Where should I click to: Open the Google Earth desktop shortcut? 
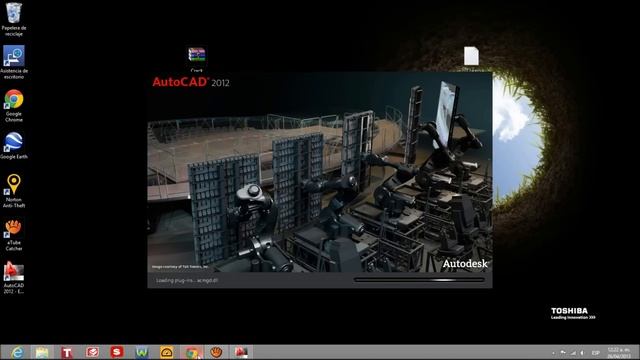tap(13, 145)
